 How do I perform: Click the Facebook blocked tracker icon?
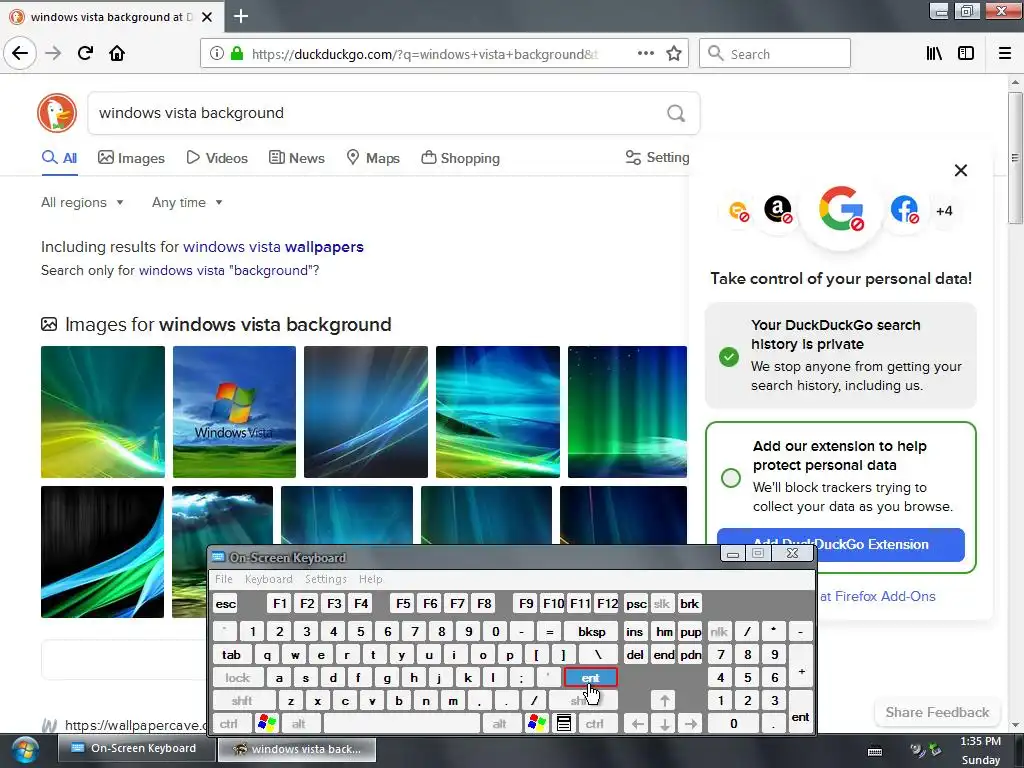click(904, 210)
